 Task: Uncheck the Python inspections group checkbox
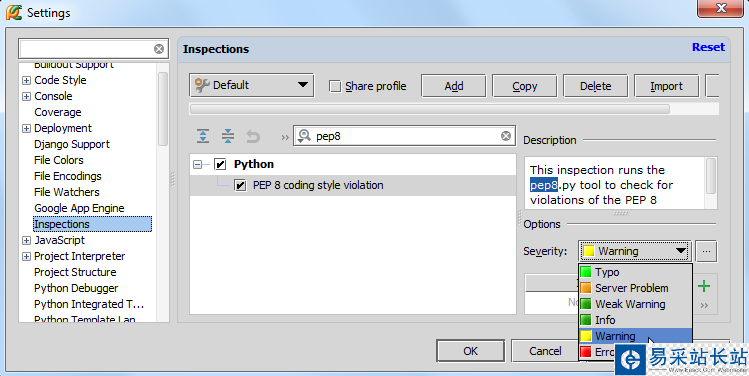point(220,164)
